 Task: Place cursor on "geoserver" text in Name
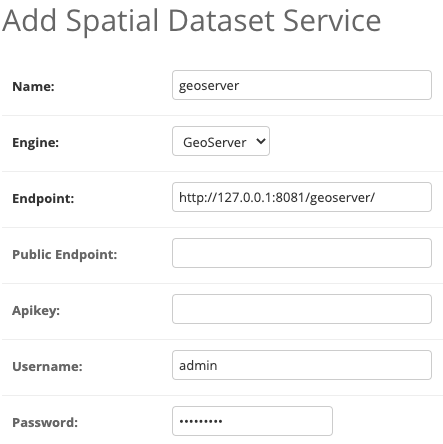click(209, 86)
